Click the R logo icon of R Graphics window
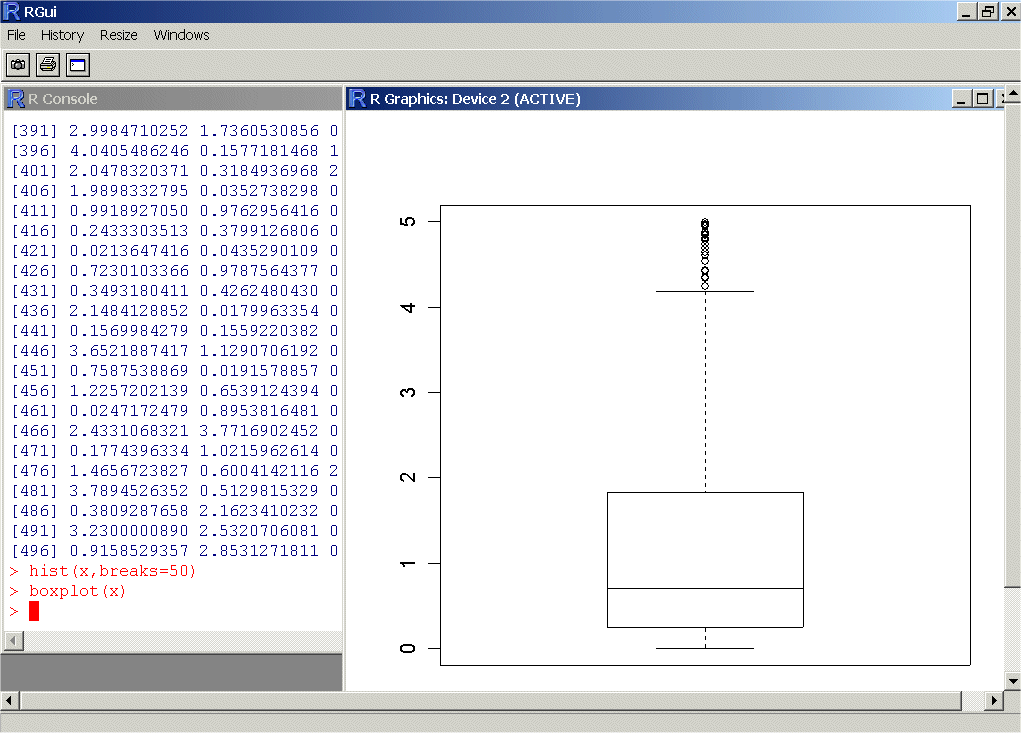 pyautogui.click(x=357, y=98)
